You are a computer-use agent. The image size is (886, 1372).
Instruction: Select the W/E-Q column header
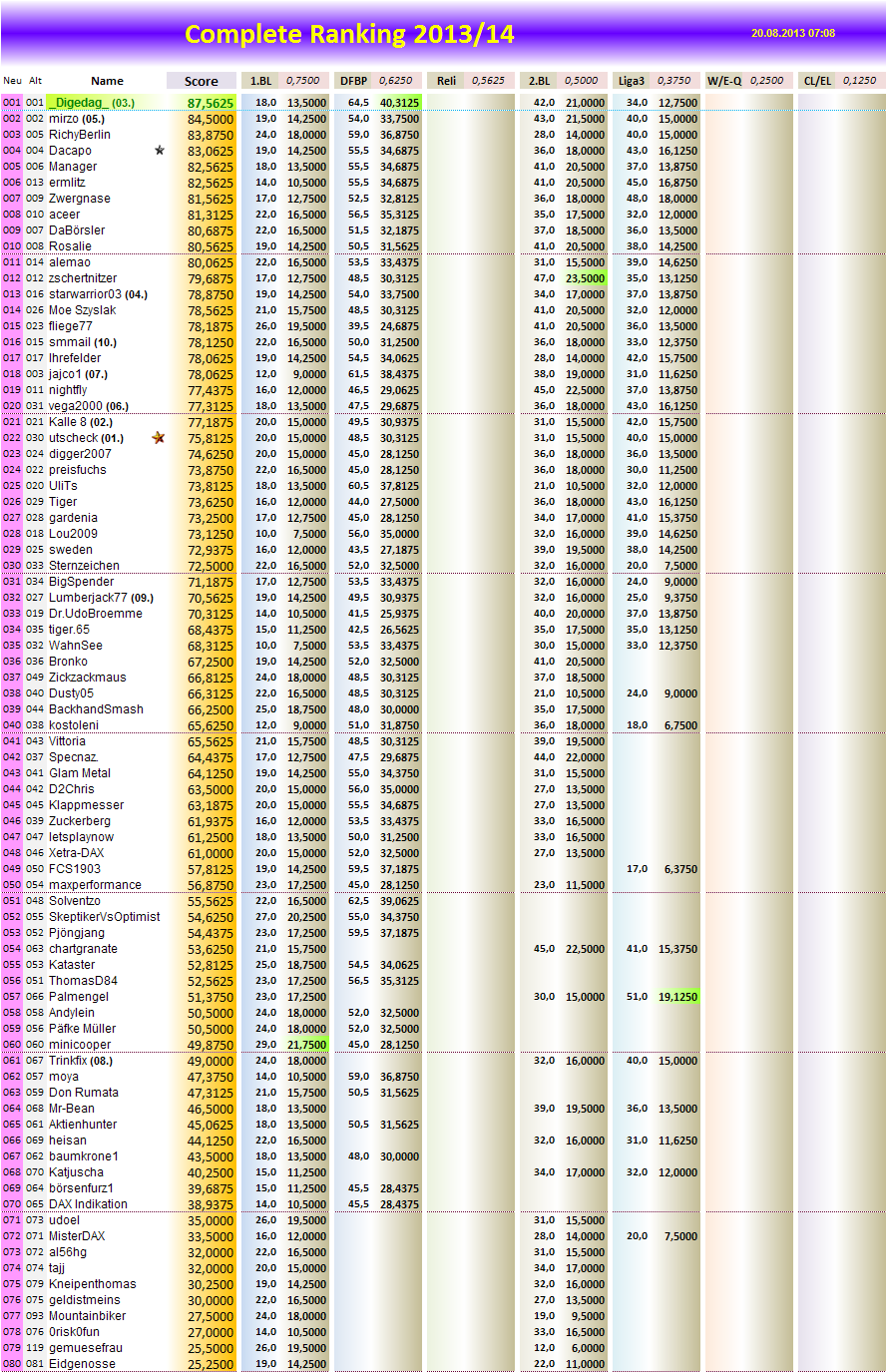(x=724, y=81)
